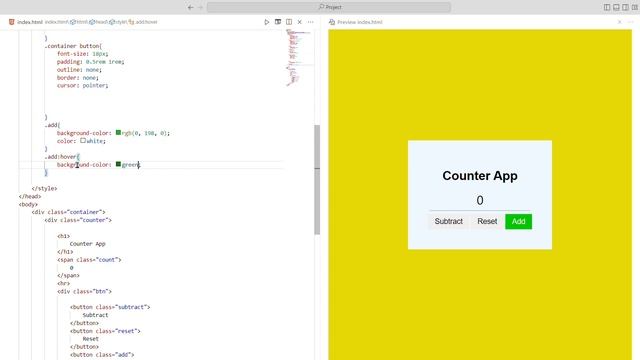Click the .add:hover selector line
The height and width of the screenshot is (360, 640).
(x=62, y=157)
